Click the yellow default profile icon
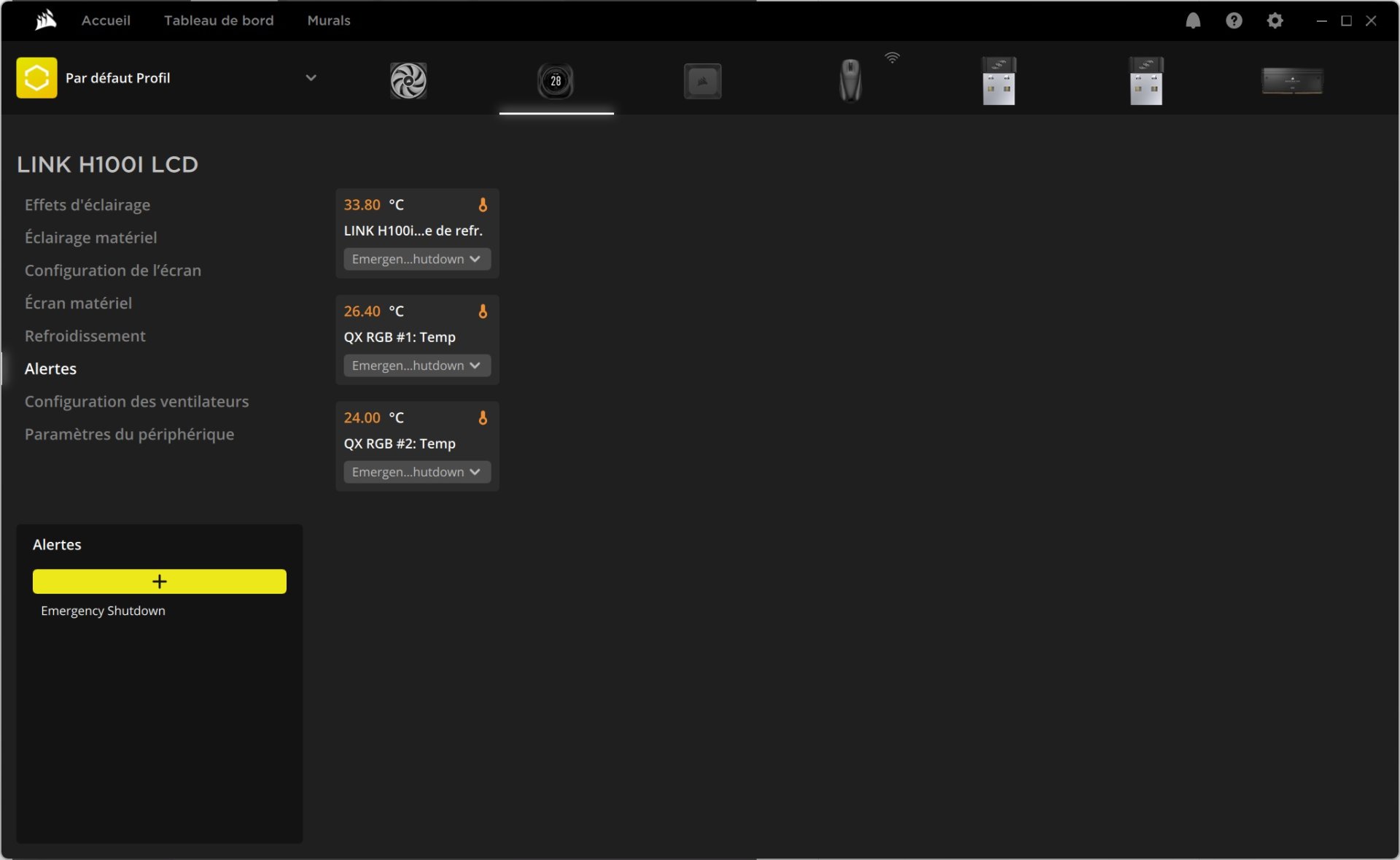Screen dimensions: 1400x860 tap(36, 77)
